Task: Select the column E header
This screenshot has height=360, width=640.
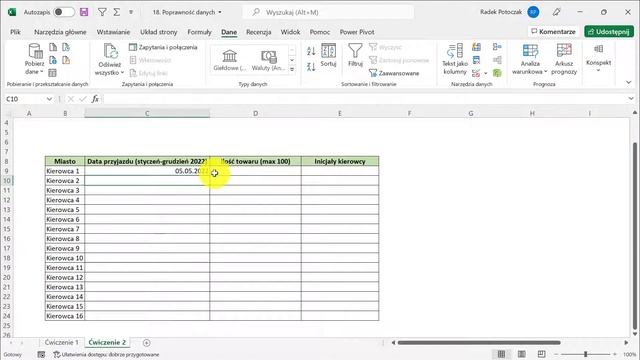Action: tap(340, 113)
